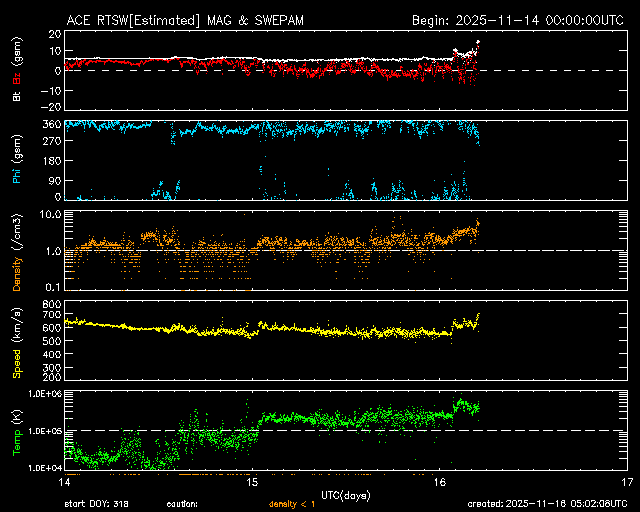Click the UTC(days) axis caption
Viewport: 640px width, 512px height.
[345, 494]
